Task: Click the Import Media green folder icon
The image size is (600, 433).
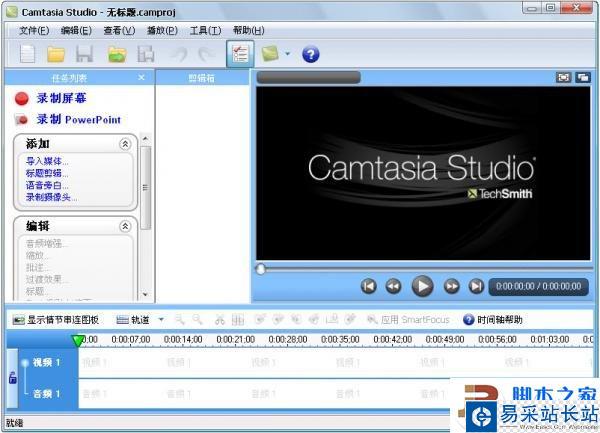Action: click(x=117, y=54)
